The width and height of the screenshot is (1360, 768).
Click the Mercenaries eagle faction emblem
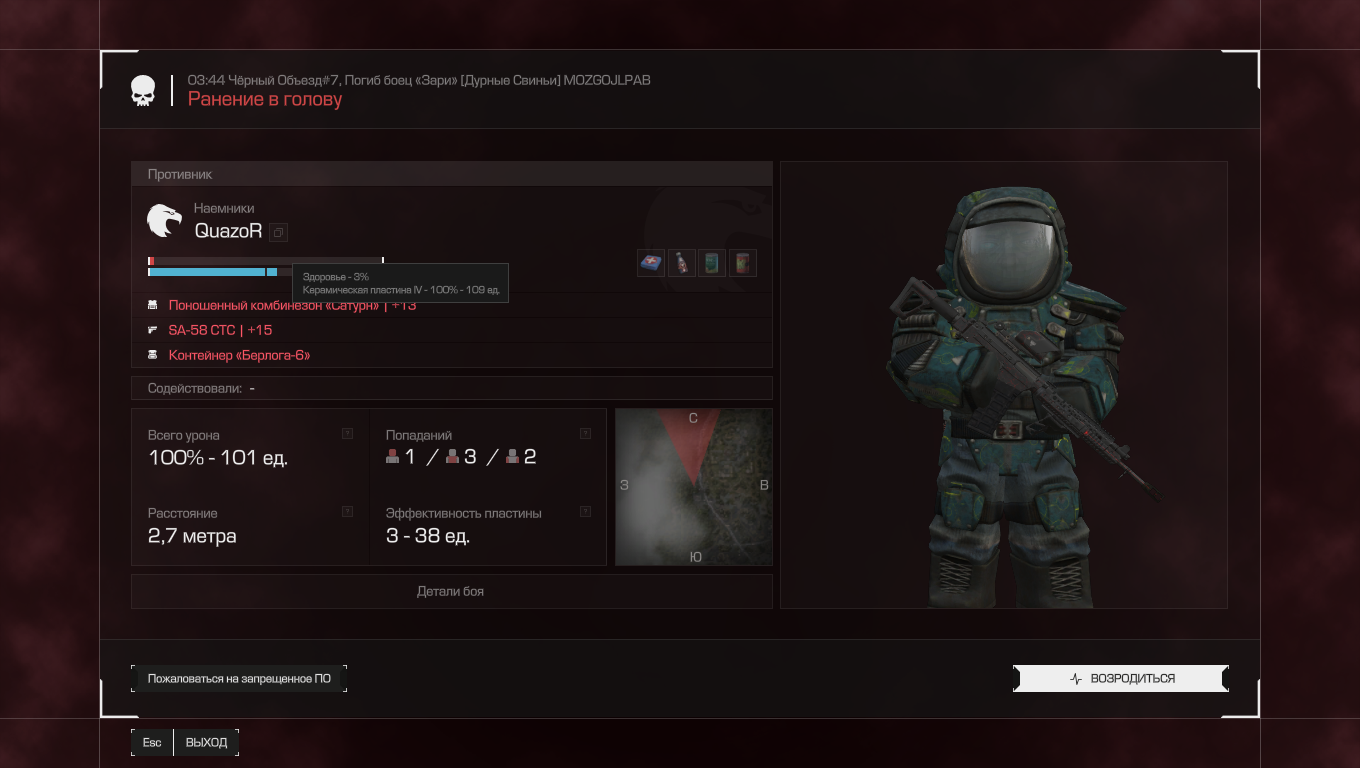[x=164, y=220]
